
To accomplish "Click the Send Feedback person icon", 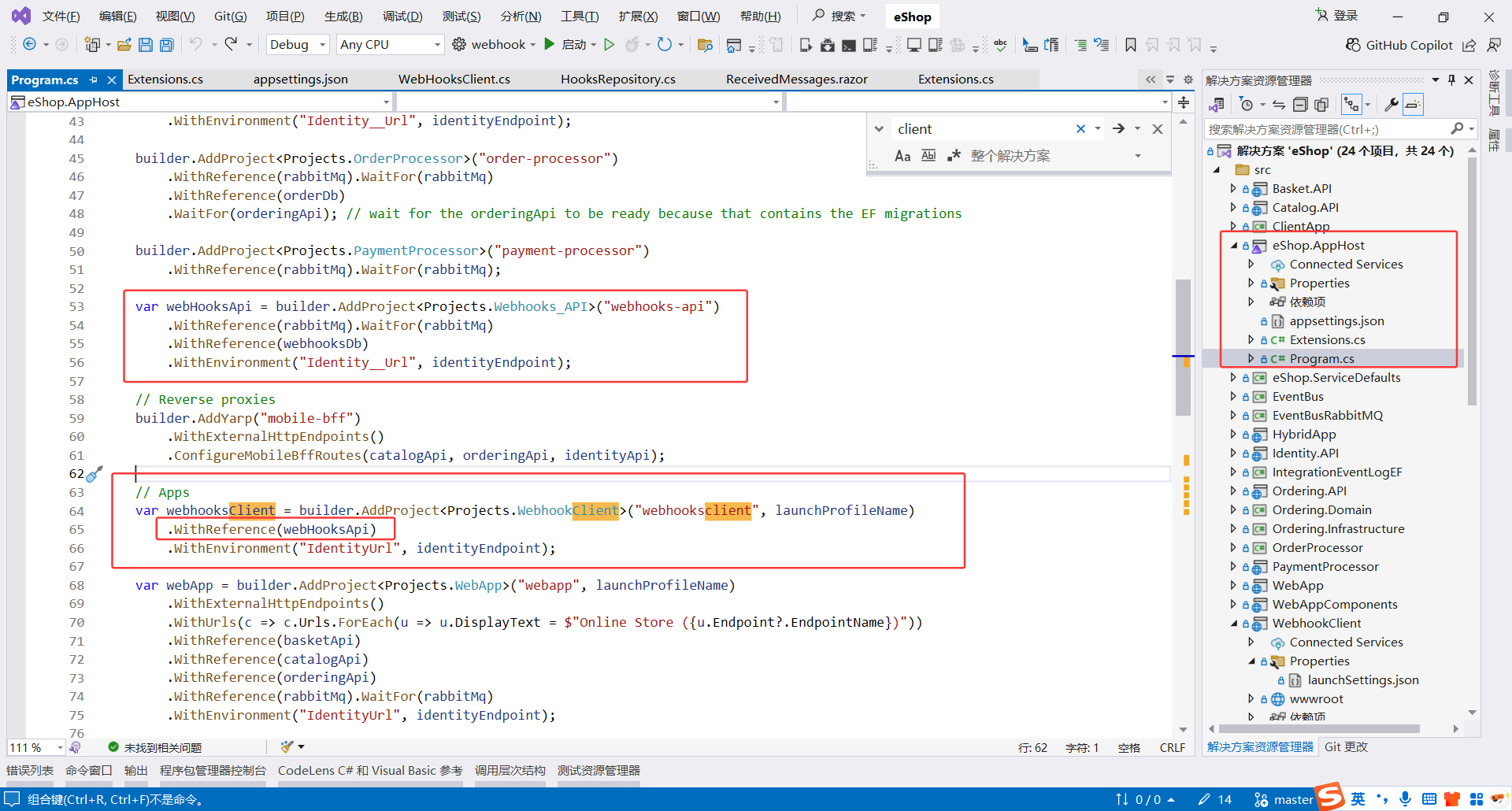I will [1494, 45].
